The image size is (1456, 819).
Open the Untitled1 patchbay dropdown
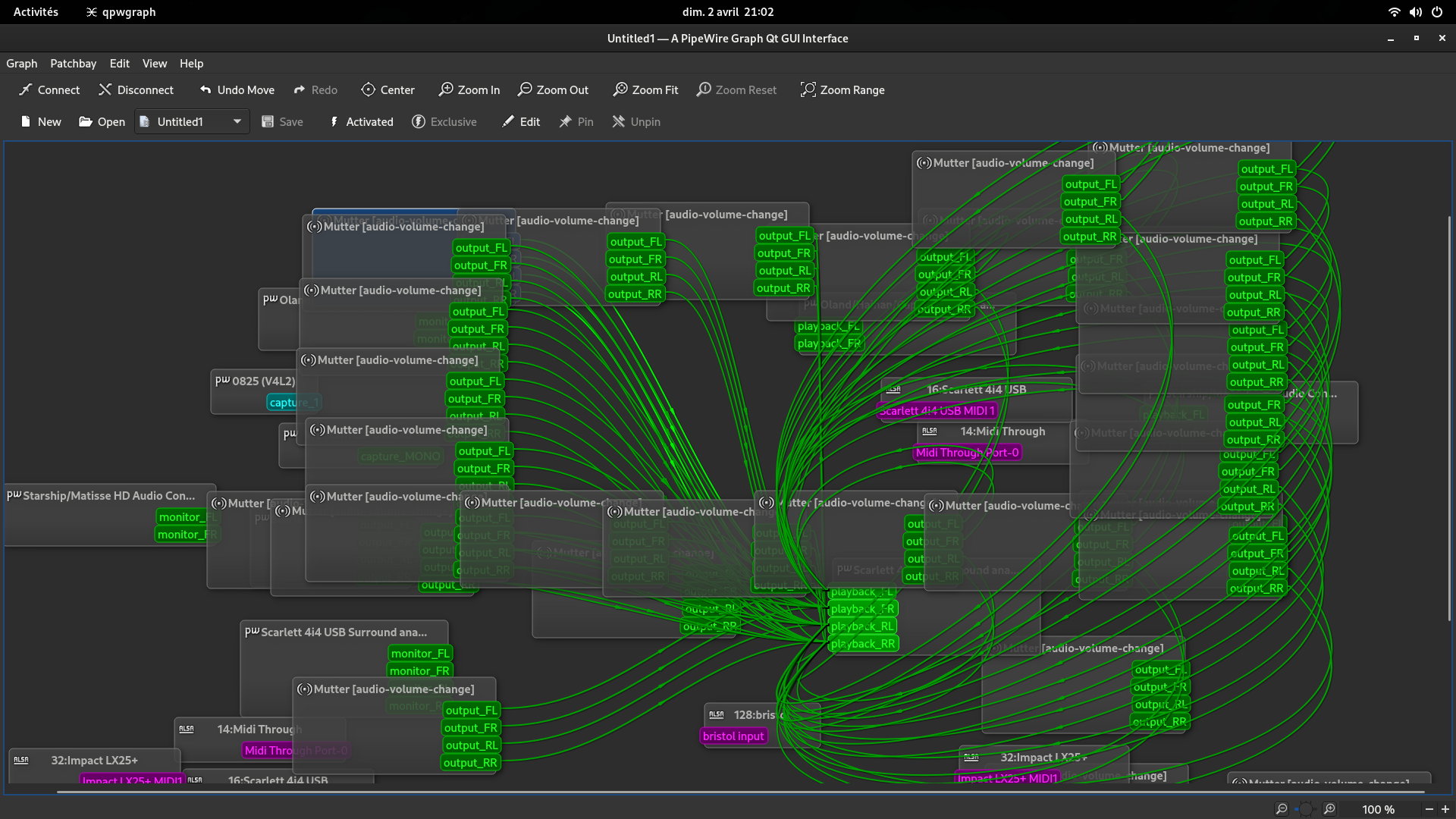[x=237, y=122]
